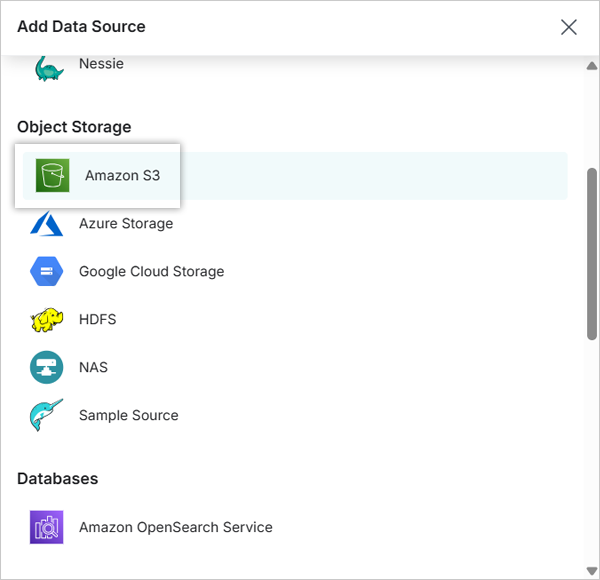600x580 pixels.
Task: Click the HDFS yellow elephant icon
Action: [x=46, y=319]
